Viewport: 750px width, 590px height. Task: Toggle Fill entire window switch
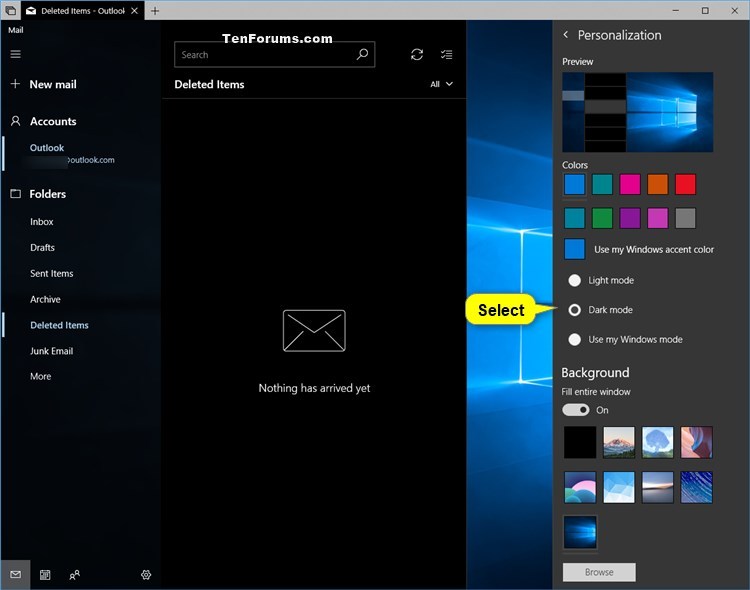(x=575, y=410)
